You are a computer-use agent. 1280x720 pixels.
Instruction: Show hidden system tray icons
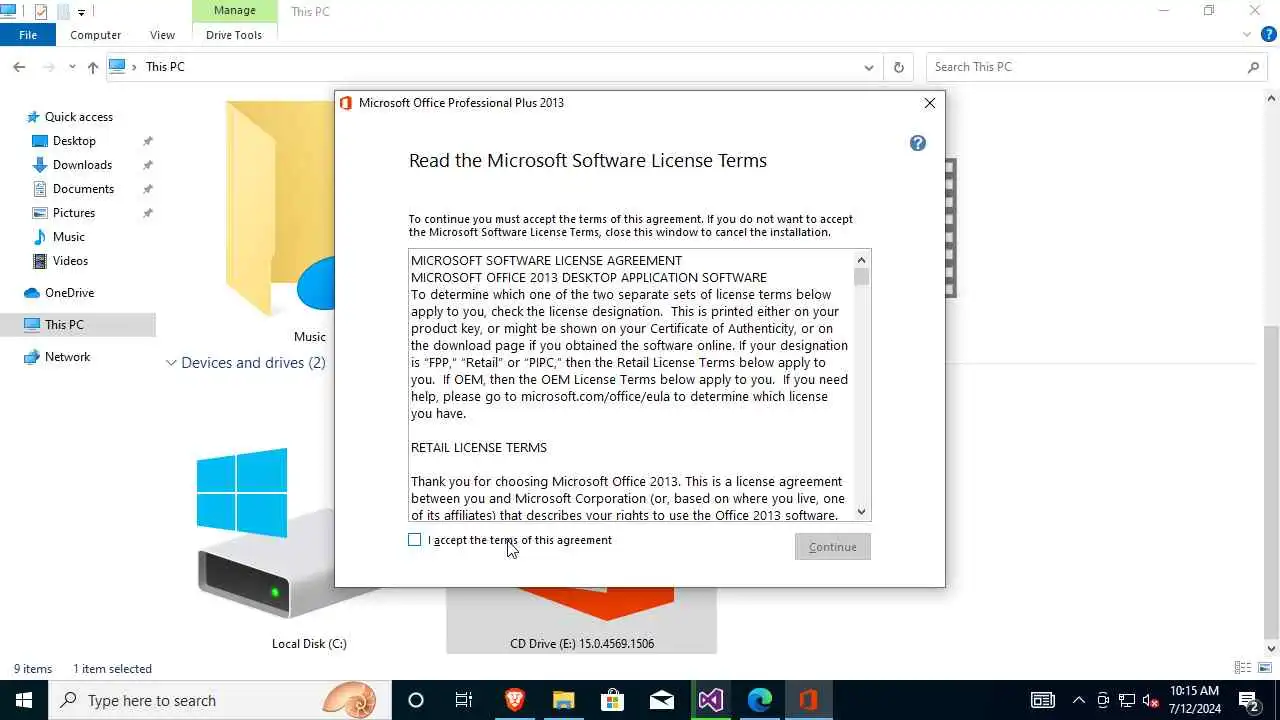1079,700
